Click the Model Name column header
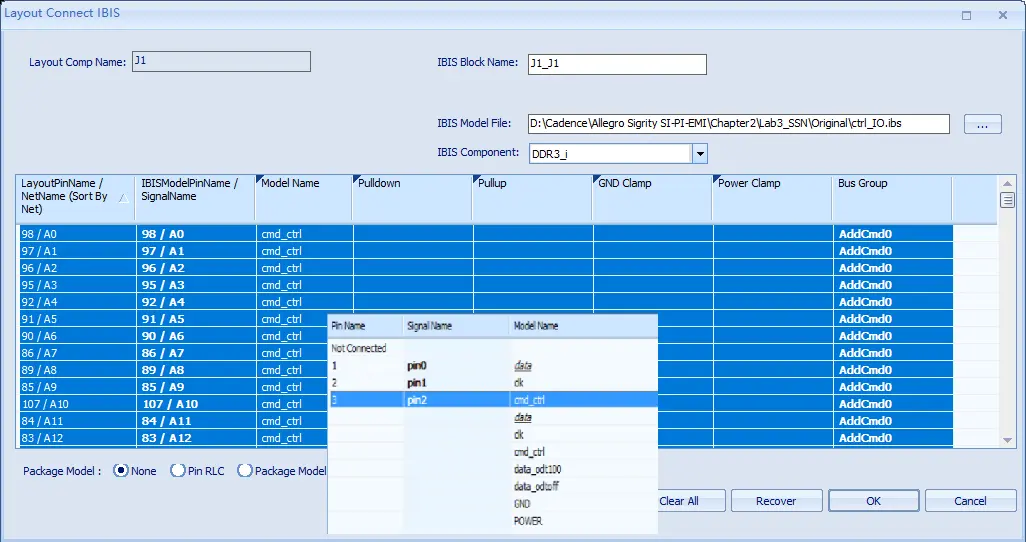Screen dimensions: 1026x542 pos(304,197)
